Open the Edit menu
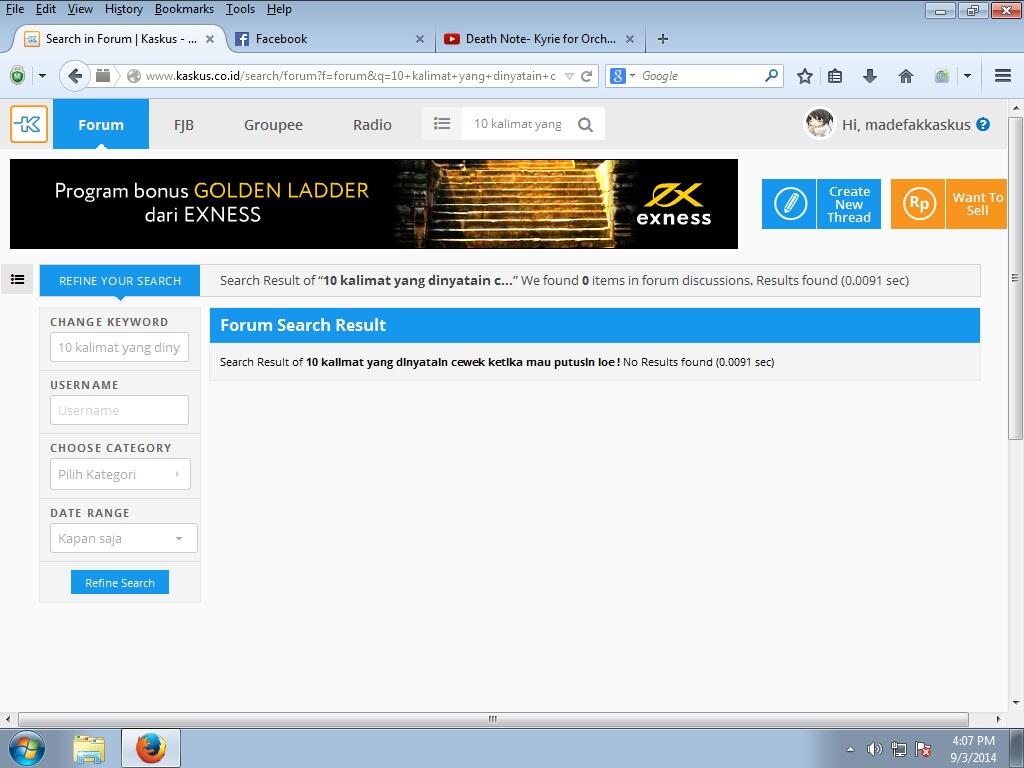The width and height of the screenshot is (1024, 768). pyautogui.click(x=46, y=9)
